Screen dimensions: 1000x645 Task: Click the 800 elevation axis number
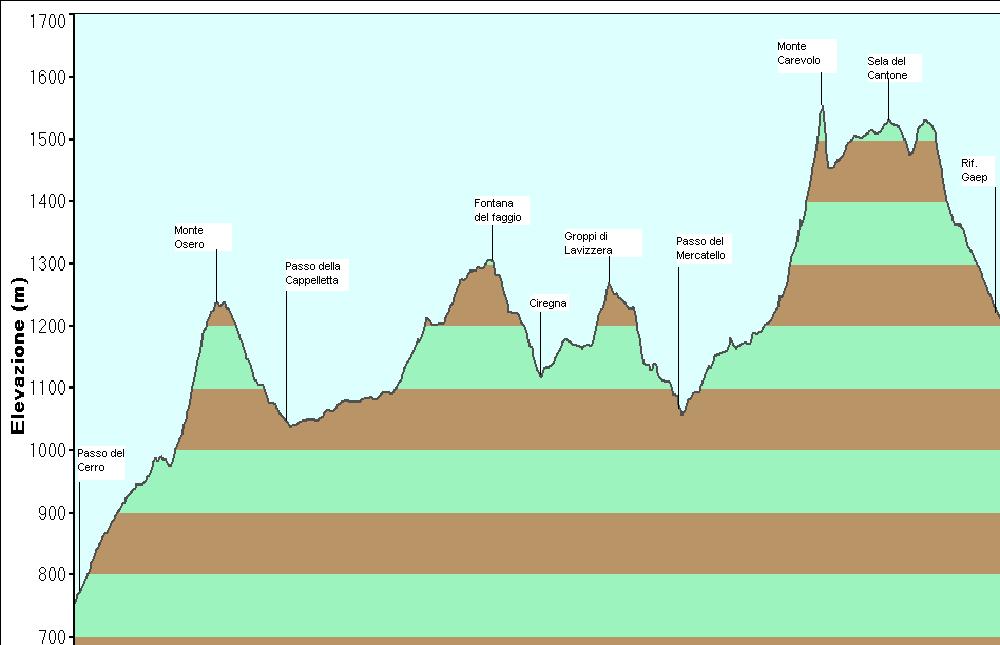tap(52, 575)
